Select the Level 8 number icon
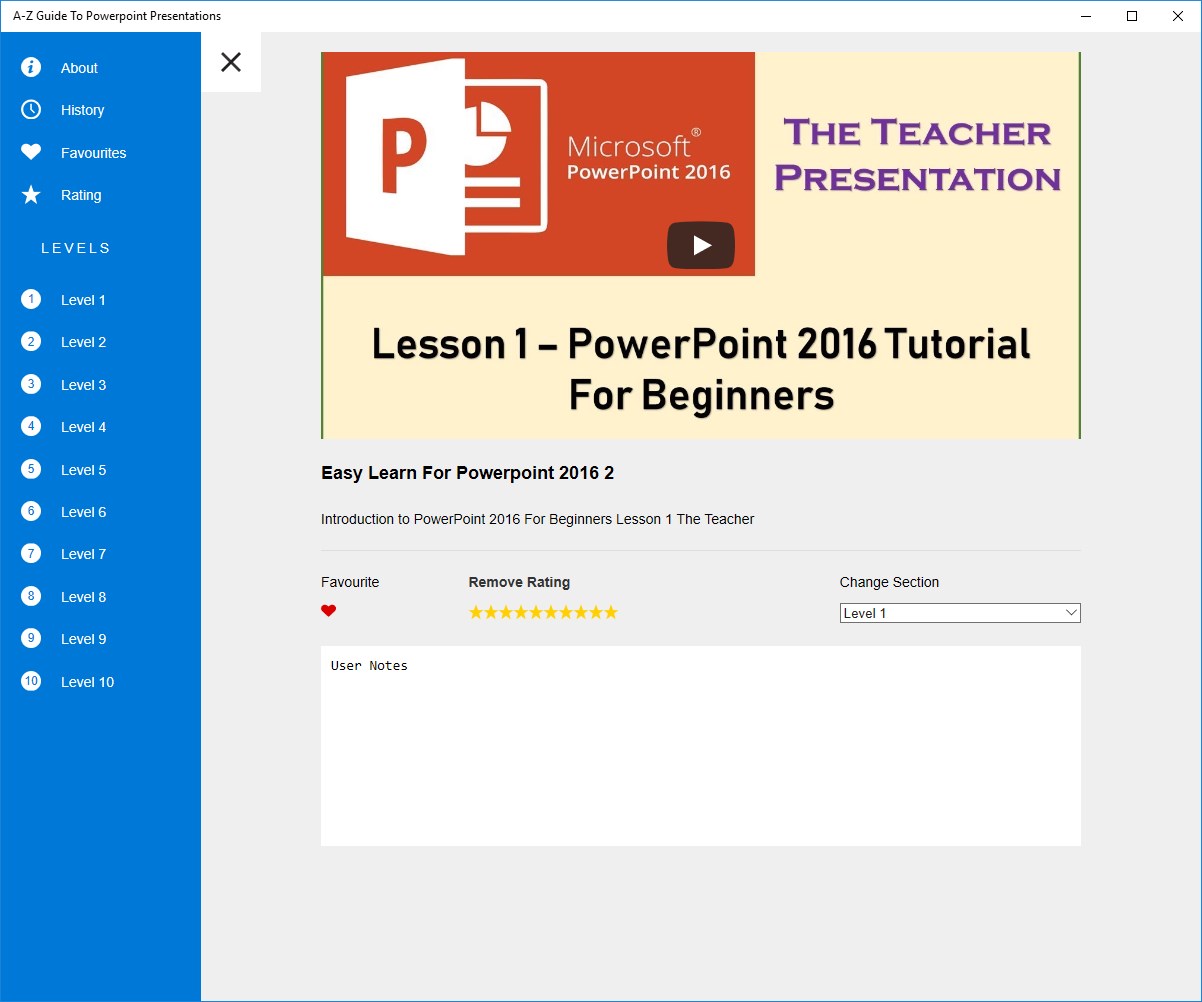This screenshot has height=1002, width=1202. point(31,596)
